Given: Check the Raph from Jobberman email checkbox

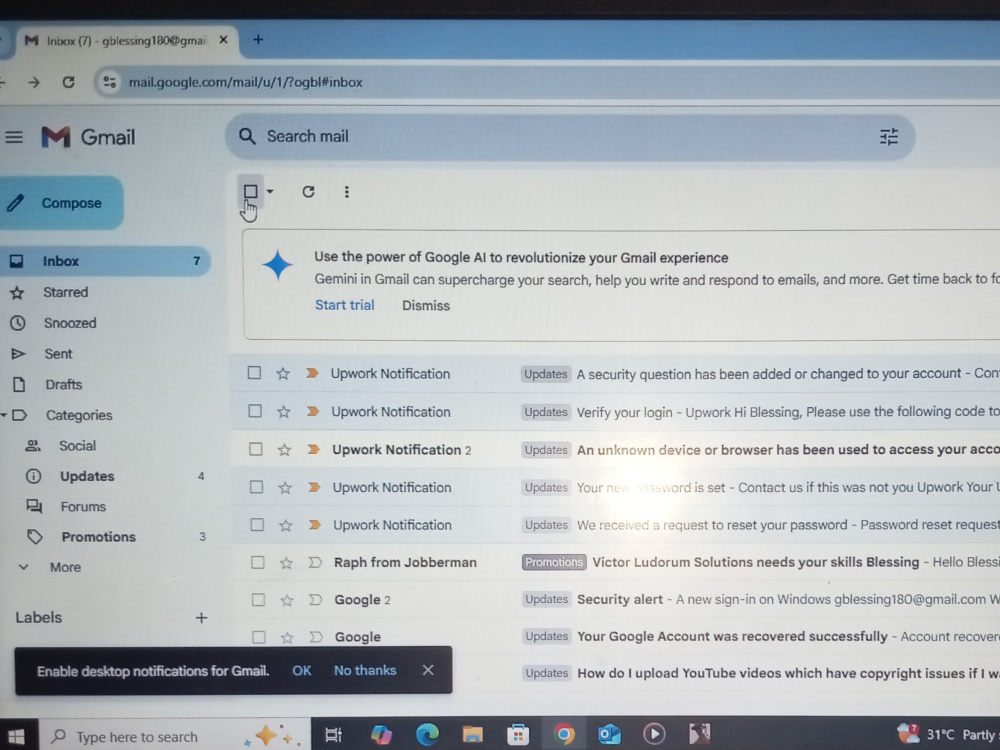Looking at the screenshot, I should (258, 562).
